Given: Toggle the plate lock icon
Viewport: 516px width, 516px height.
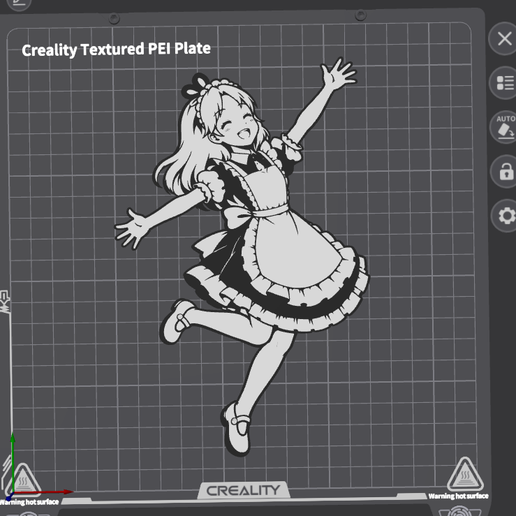Looking at the screenshot, I should tap(506, 172).
